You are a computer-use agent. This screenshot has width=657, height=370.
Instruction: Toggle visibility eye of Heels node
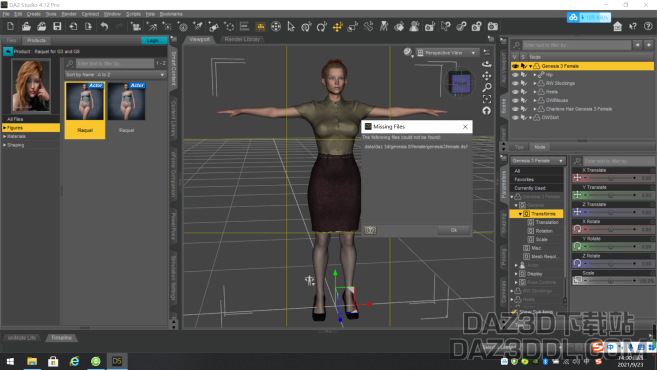pyautogui.click(x=515, y=92)
